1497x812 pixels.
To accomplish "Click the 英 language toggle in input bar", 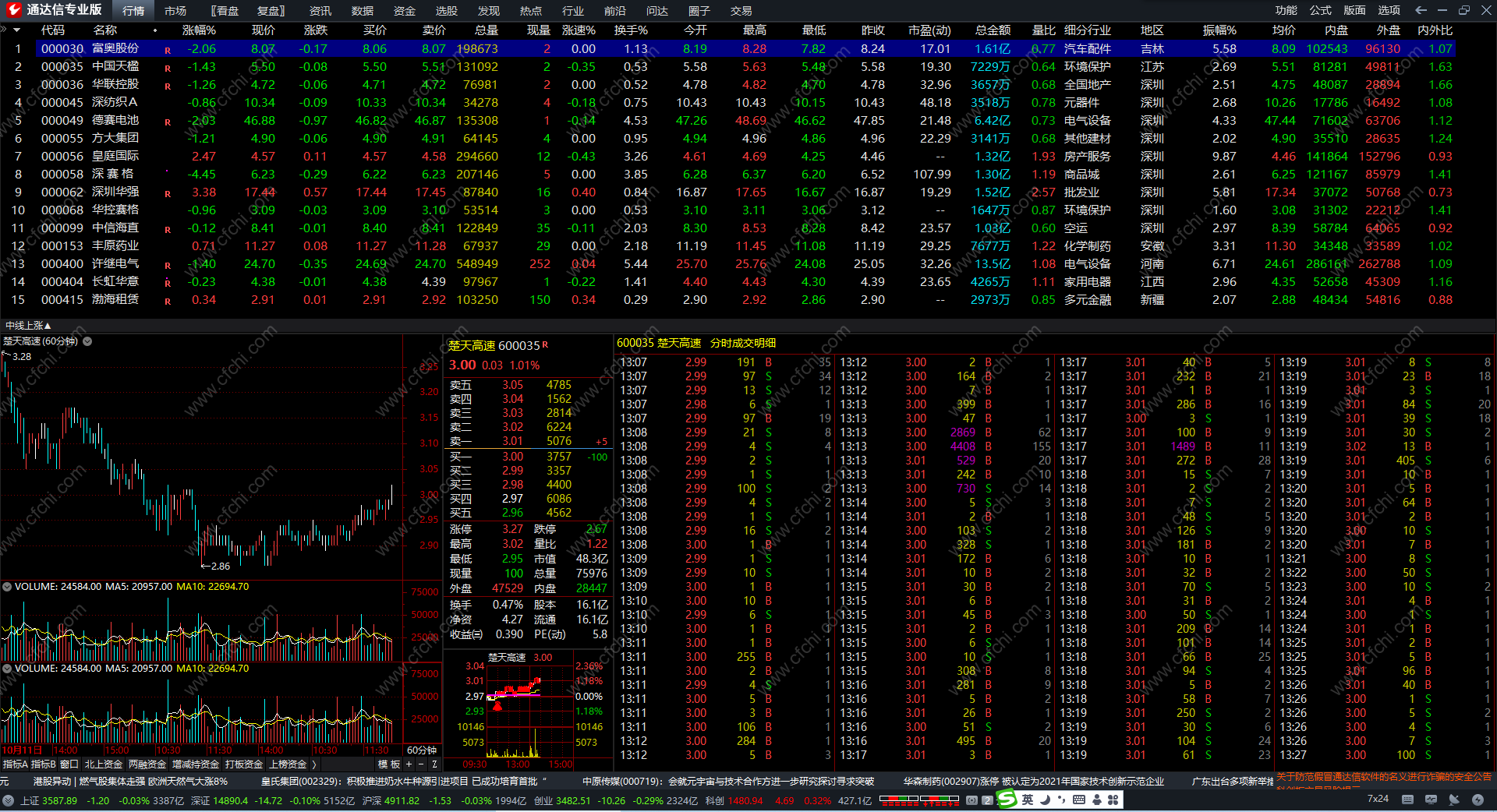I will point(1028,800).
